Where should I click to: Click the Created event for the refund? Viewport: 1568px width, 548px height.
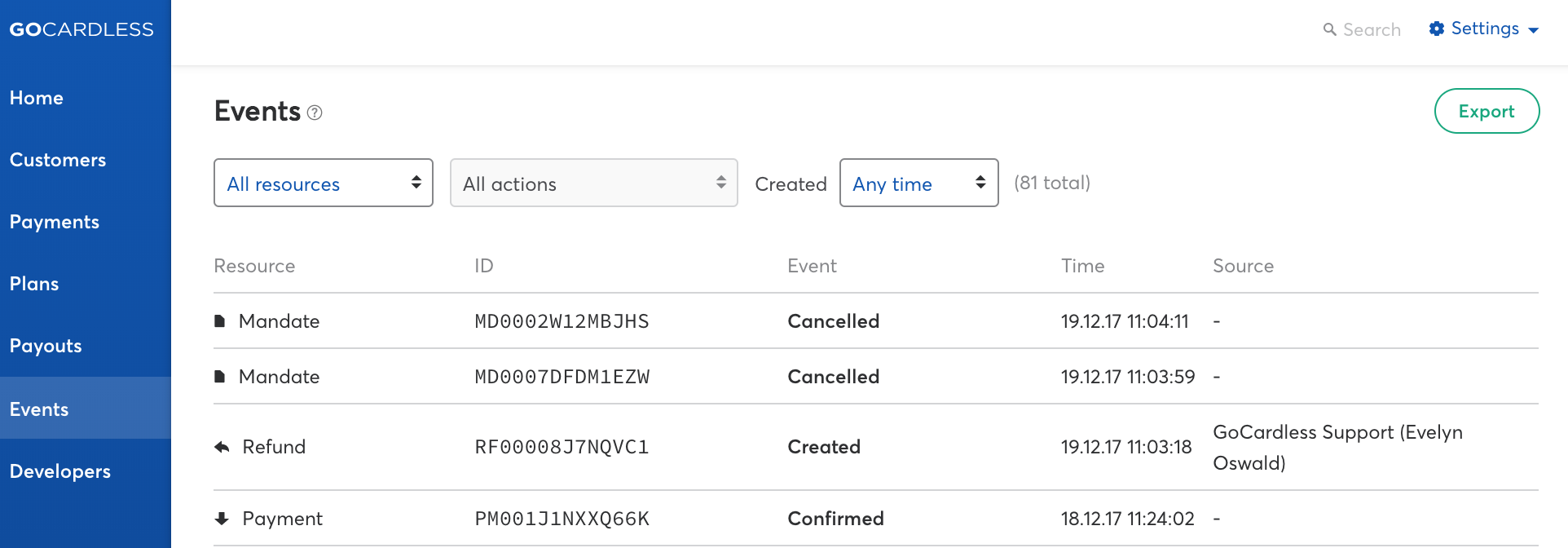point(824,447)
